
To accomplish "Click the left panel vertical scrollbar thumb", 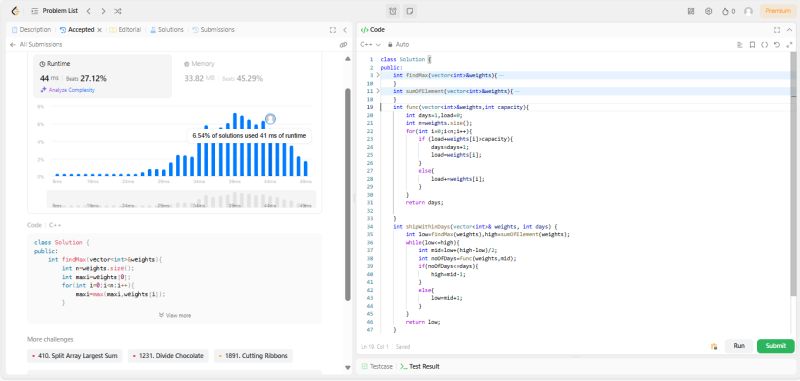I will point(348,194).
